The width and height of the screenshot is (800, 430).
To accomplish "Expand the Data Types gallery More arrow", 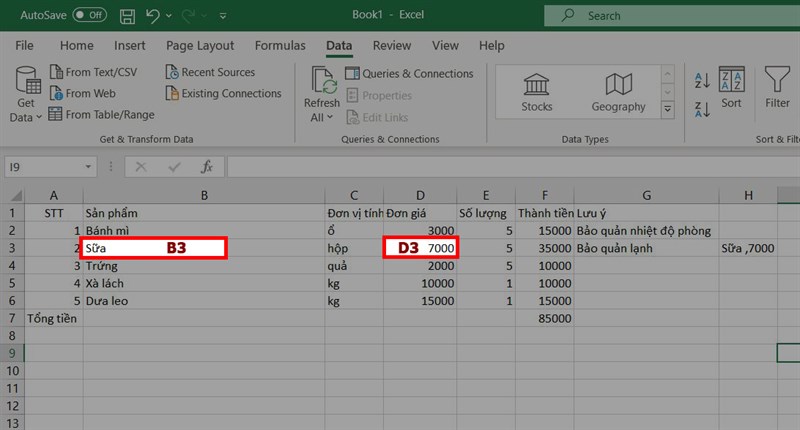I will pyautogui.click(x=667, y=110).
